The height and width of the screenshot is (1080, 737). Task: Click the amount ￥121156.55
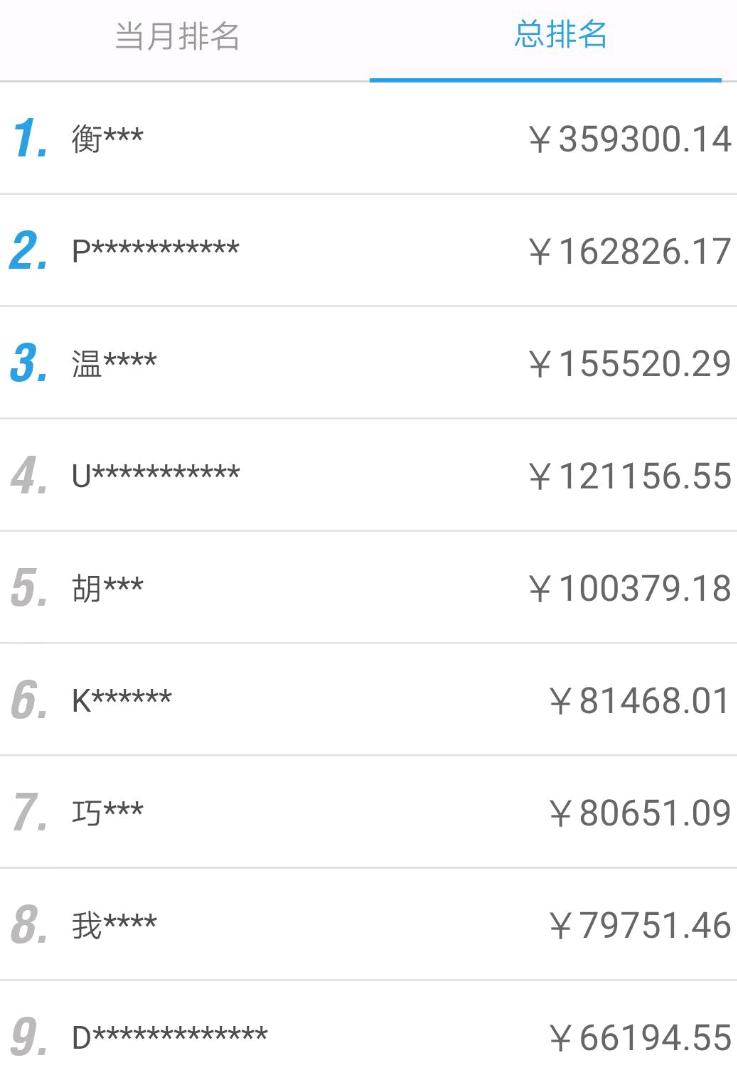tap(630, 475)
